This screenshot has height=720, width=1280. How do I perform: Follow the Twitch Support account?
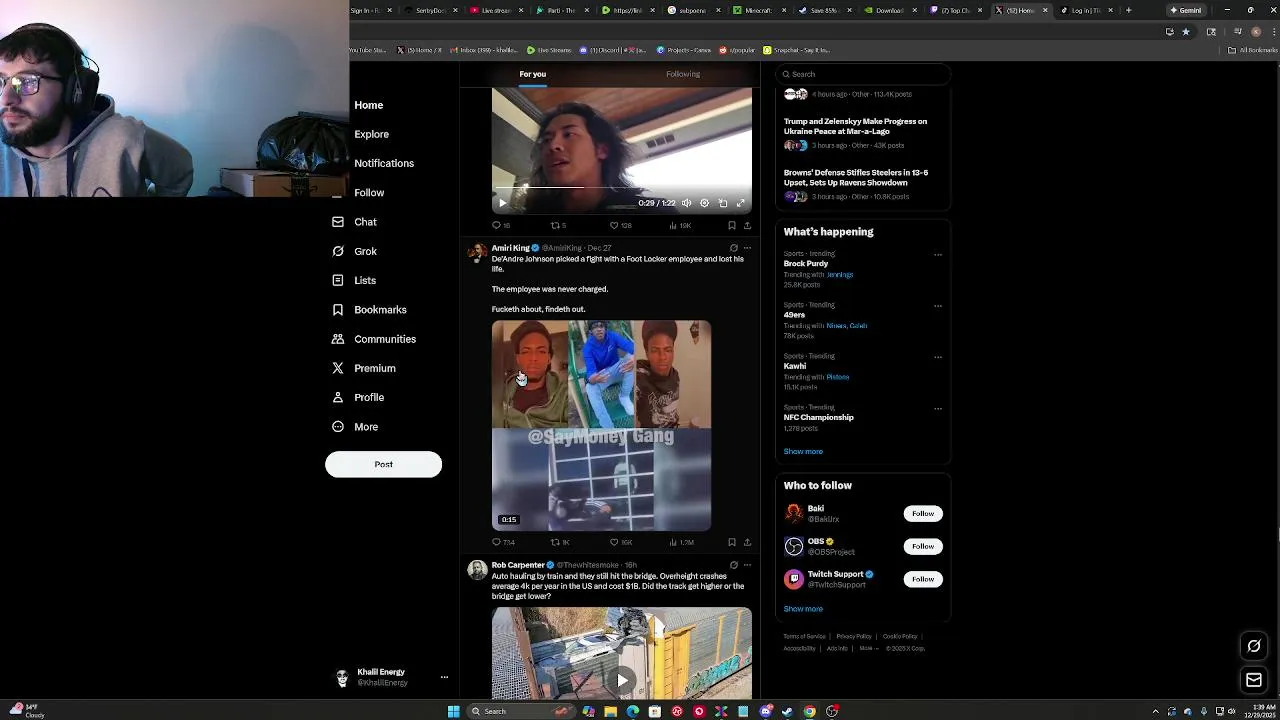point(923,579)
